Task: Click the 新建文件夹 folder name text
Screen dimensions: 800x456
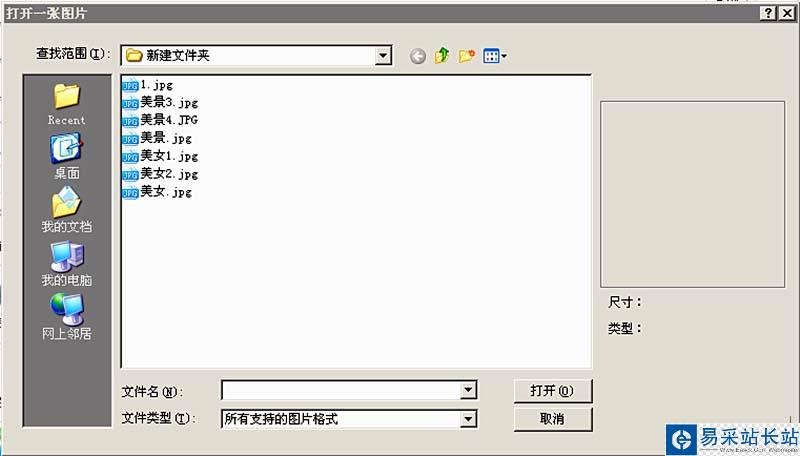Action: pyautogui.click(x=178, y=55)
